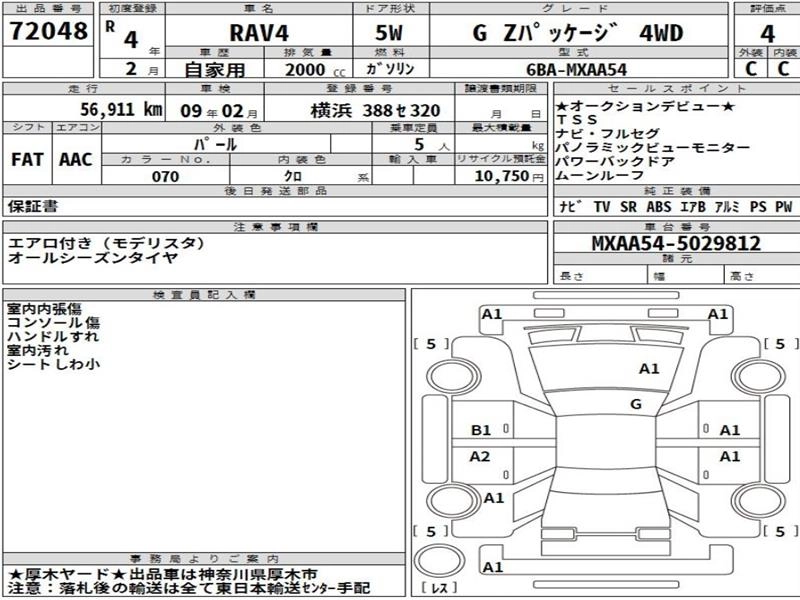Click the [レス] spare tire label
The height and width of the screenshot is (600, 800).
coord(440,588)
